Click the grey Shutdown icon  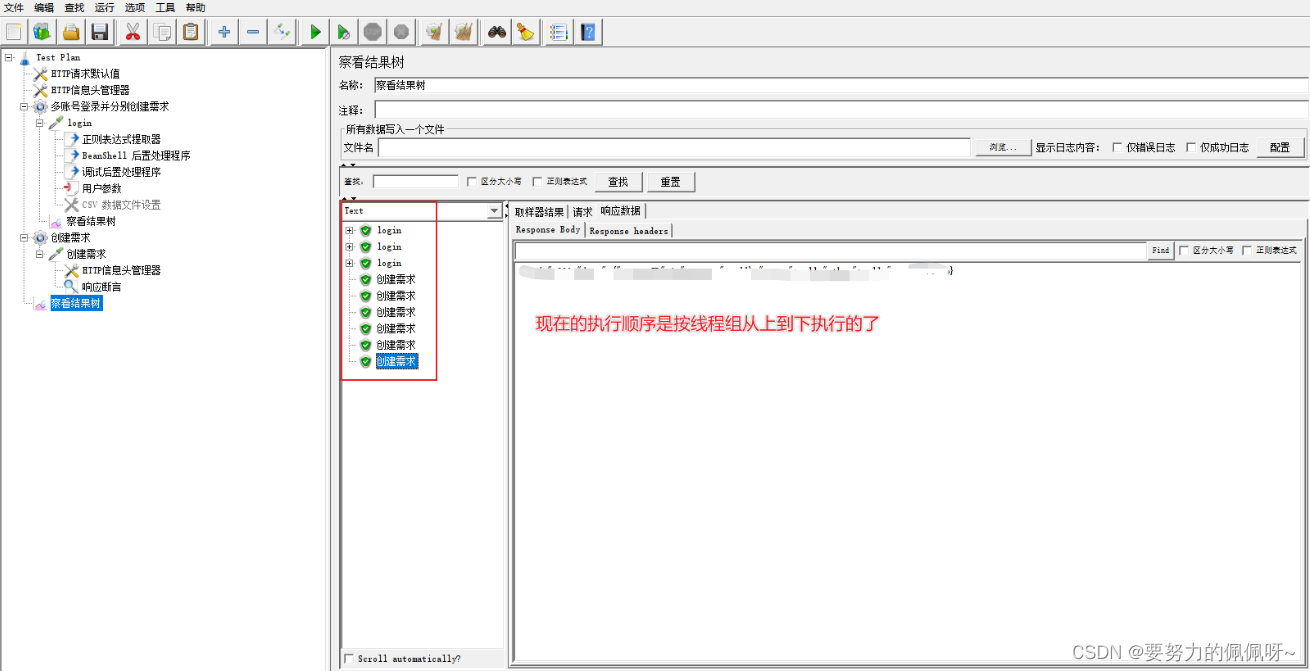tap(401, 32)
